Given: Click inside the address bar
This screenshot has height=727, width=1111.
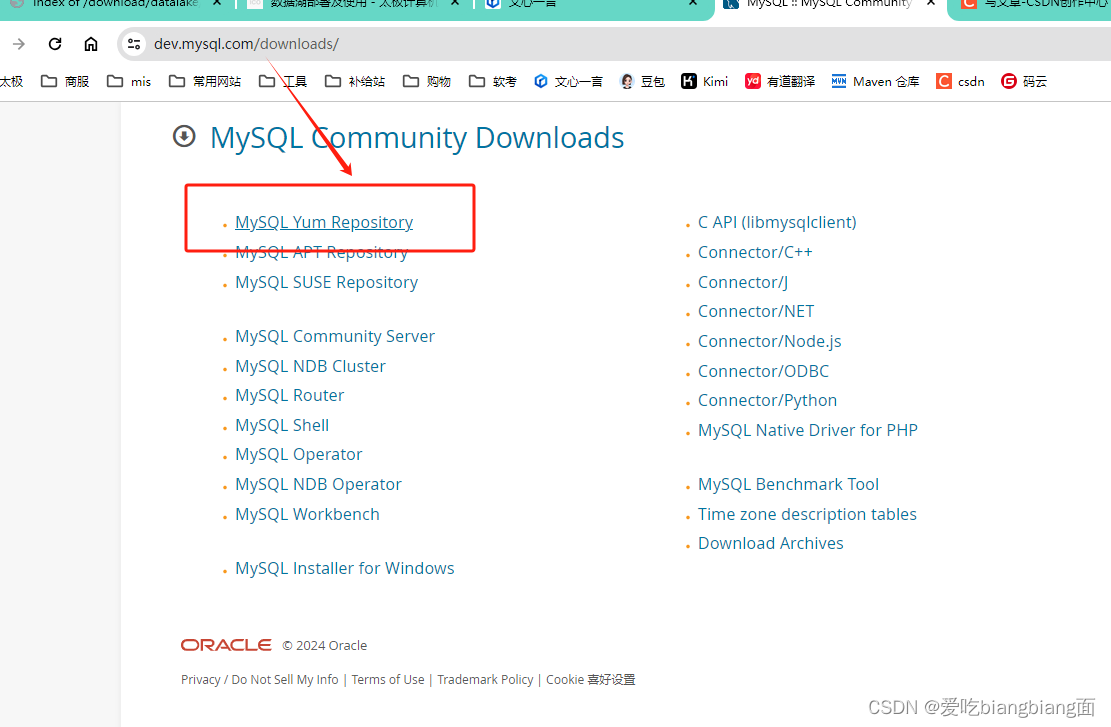Looking at the screenshot, I should pyautogui.click(x=300, y=44).
